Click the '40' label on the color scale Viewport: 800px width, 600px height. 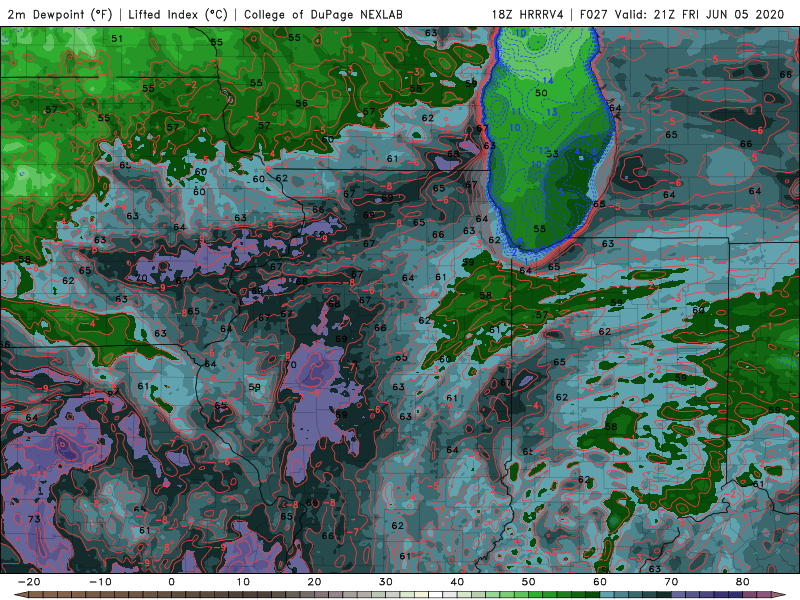[457, 582]
